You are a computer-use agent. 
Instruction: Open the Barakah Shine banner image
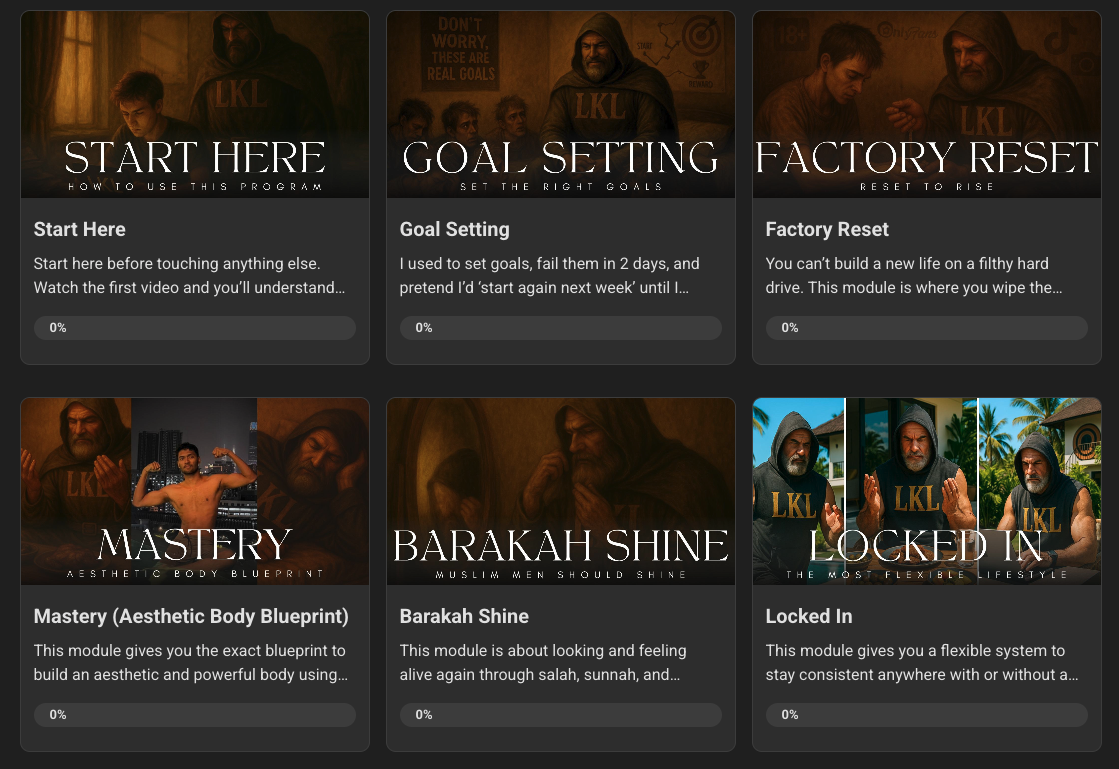tap(561, 492)
